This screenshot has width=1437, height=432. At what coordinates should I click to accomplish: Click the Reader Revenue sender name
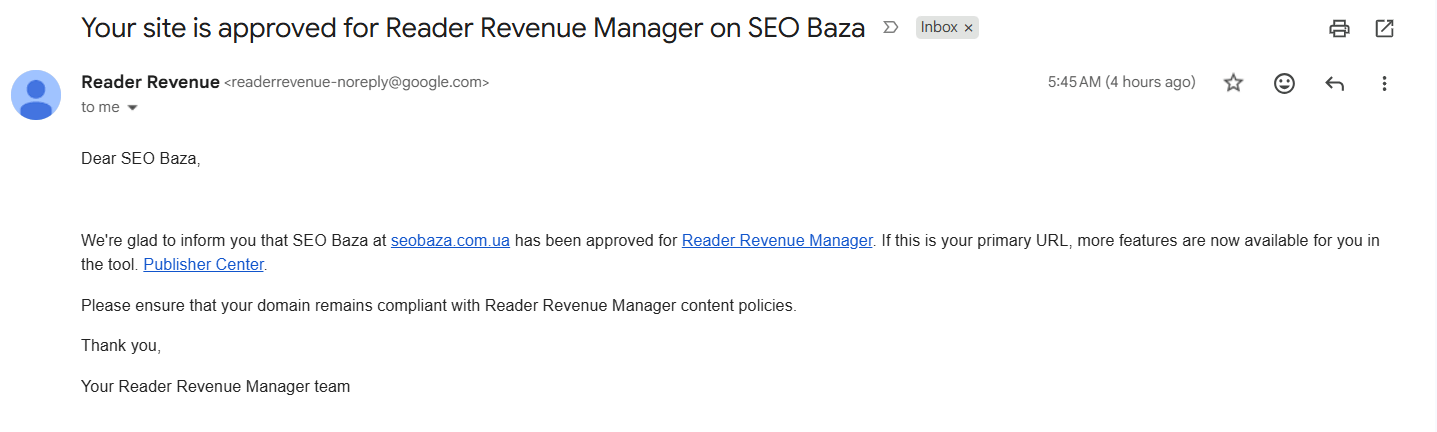click(x=150, y=82)
